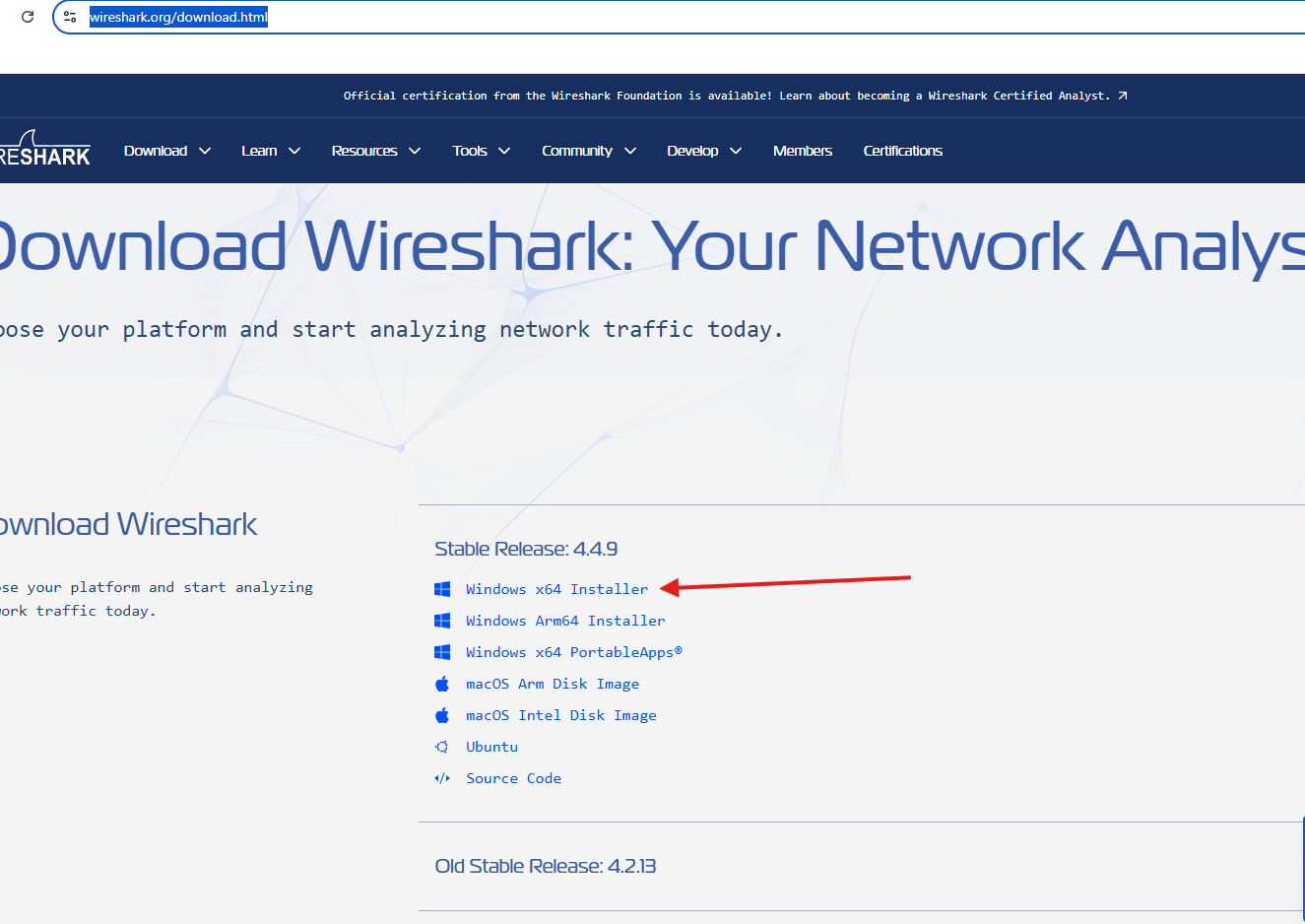Open the site information icon in address bar

[70, 17]
